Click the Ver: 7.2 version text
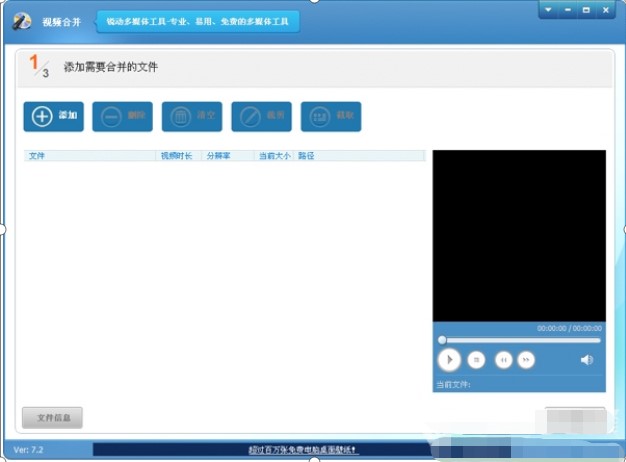626x462 pixels. [28, 450]
